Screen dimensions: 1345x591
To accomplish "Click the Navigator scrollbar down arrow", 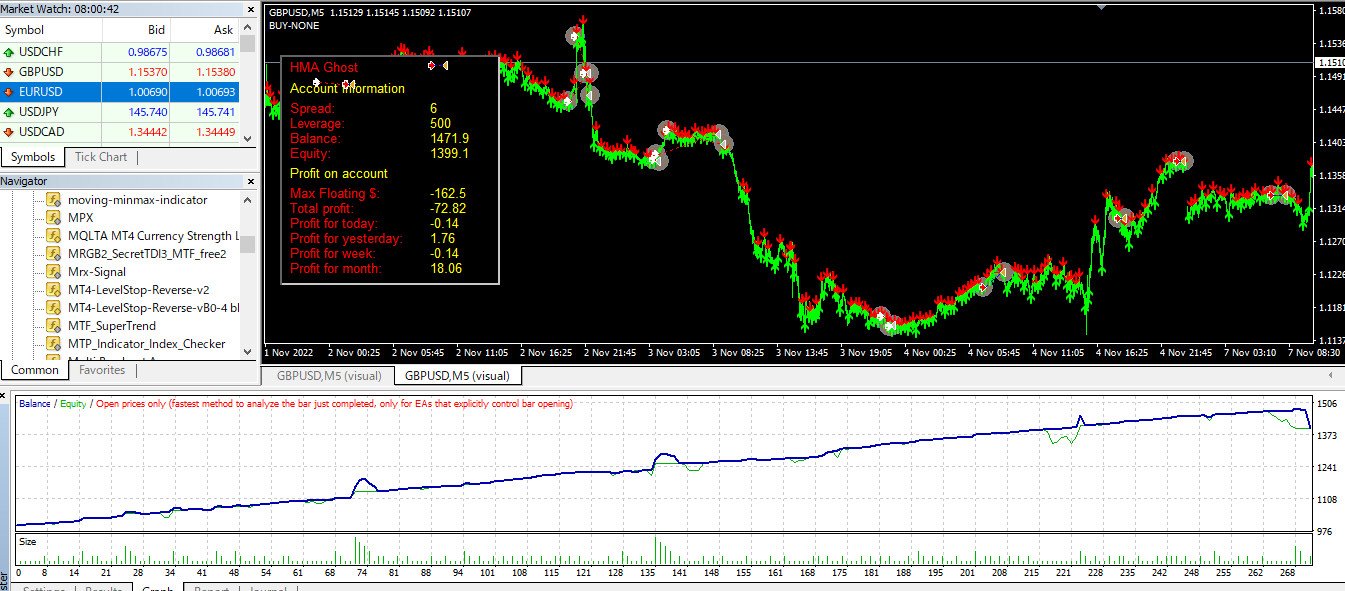I will click(247, 352).
